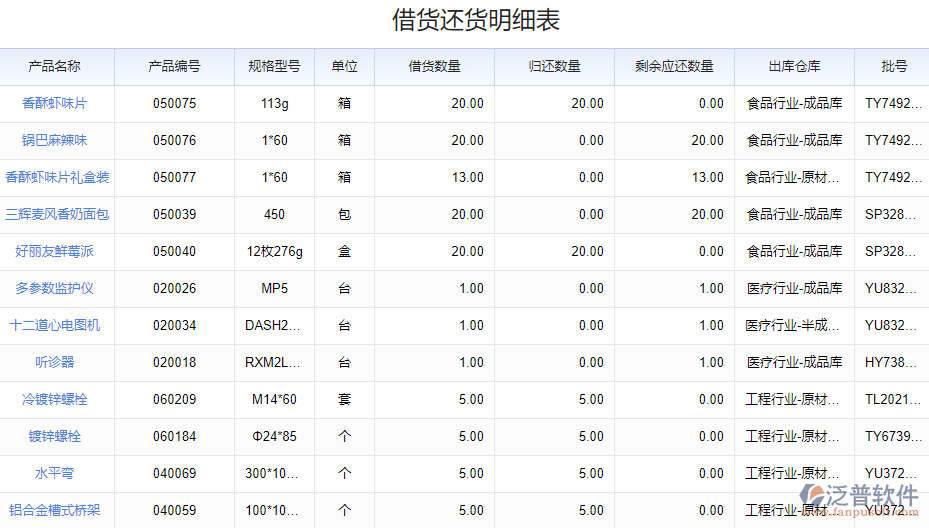Select product code cell 060184
Viewport: 929px width, 528px height.
click(174, 436)
